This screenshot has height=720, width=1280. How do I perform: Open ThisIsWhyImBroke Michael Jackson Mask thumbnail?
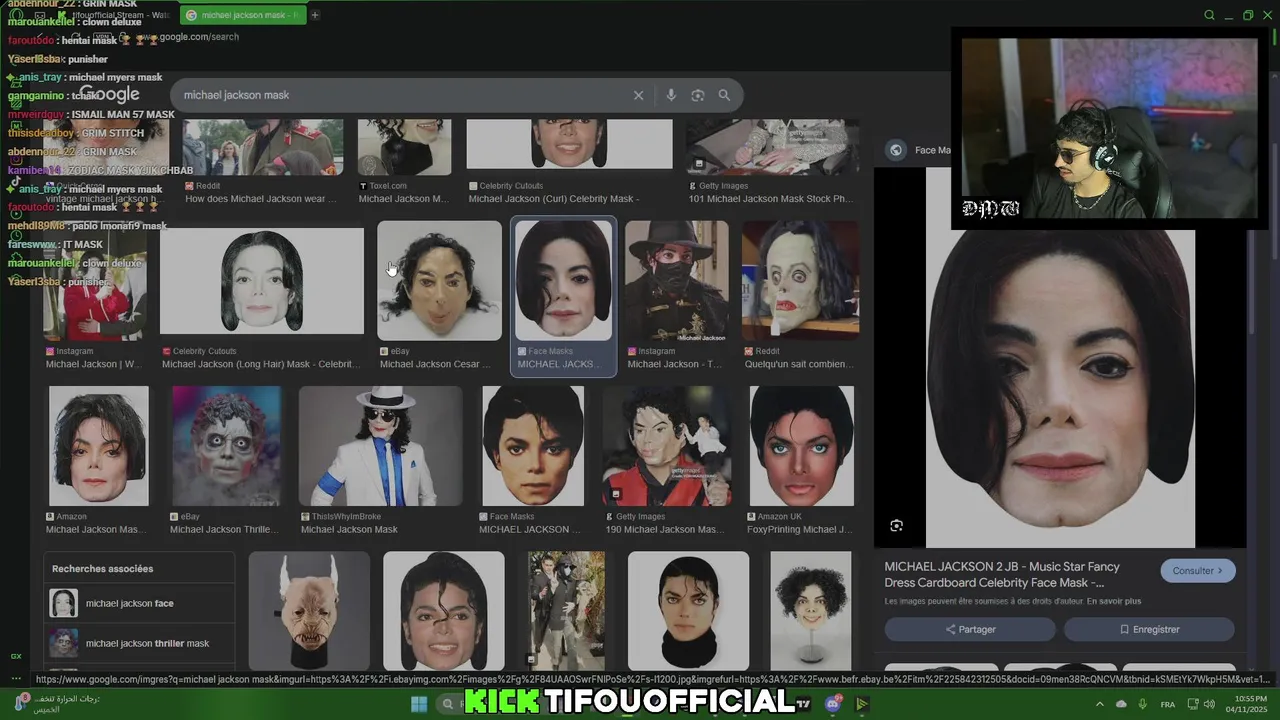click(x=380, y=446)
